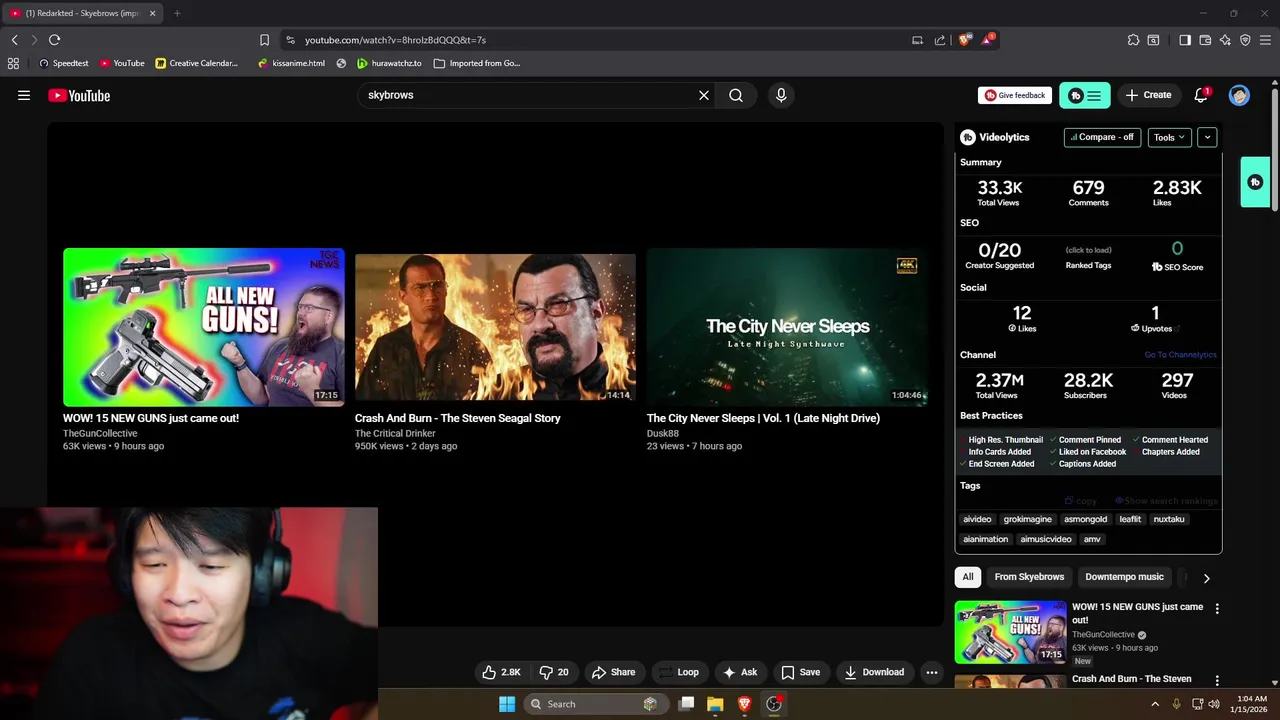1280x720 pixels.
Task: Open sidebar thumbnail of 15 NEW GUNS video
Action: [1011, 632]
